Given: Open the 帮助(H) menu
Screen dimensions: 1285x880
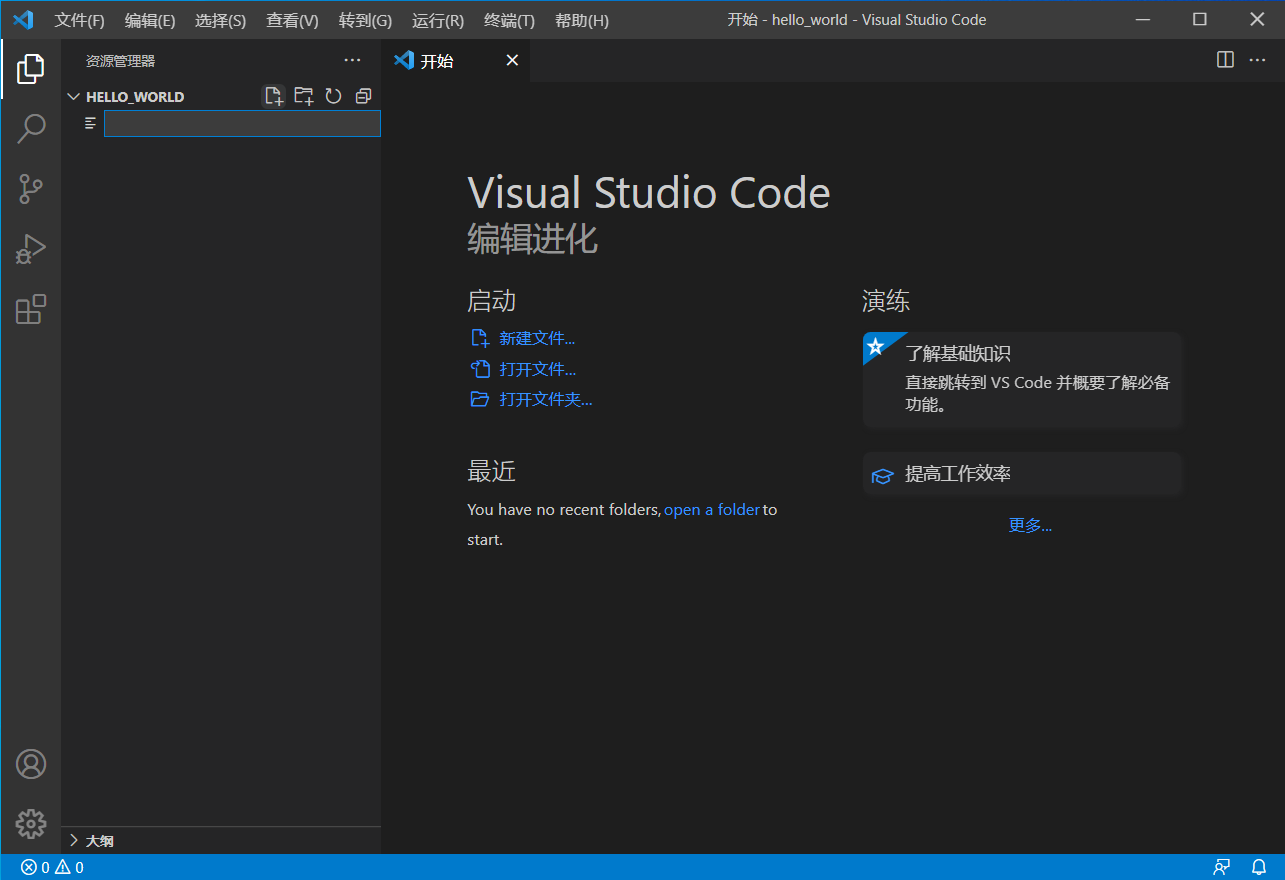Looking at the screenshot, I should 582,20.
